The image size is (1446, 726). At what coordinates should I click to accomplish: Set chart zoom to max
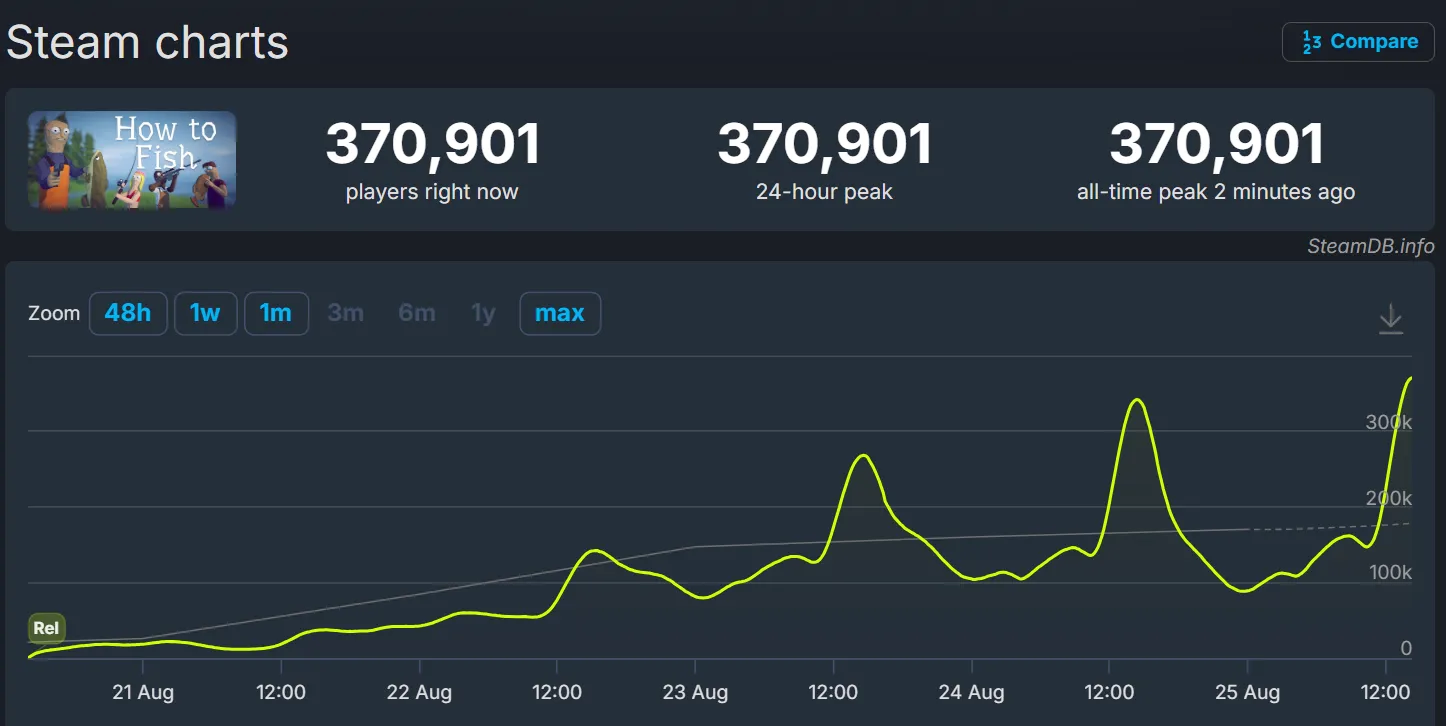560,313
